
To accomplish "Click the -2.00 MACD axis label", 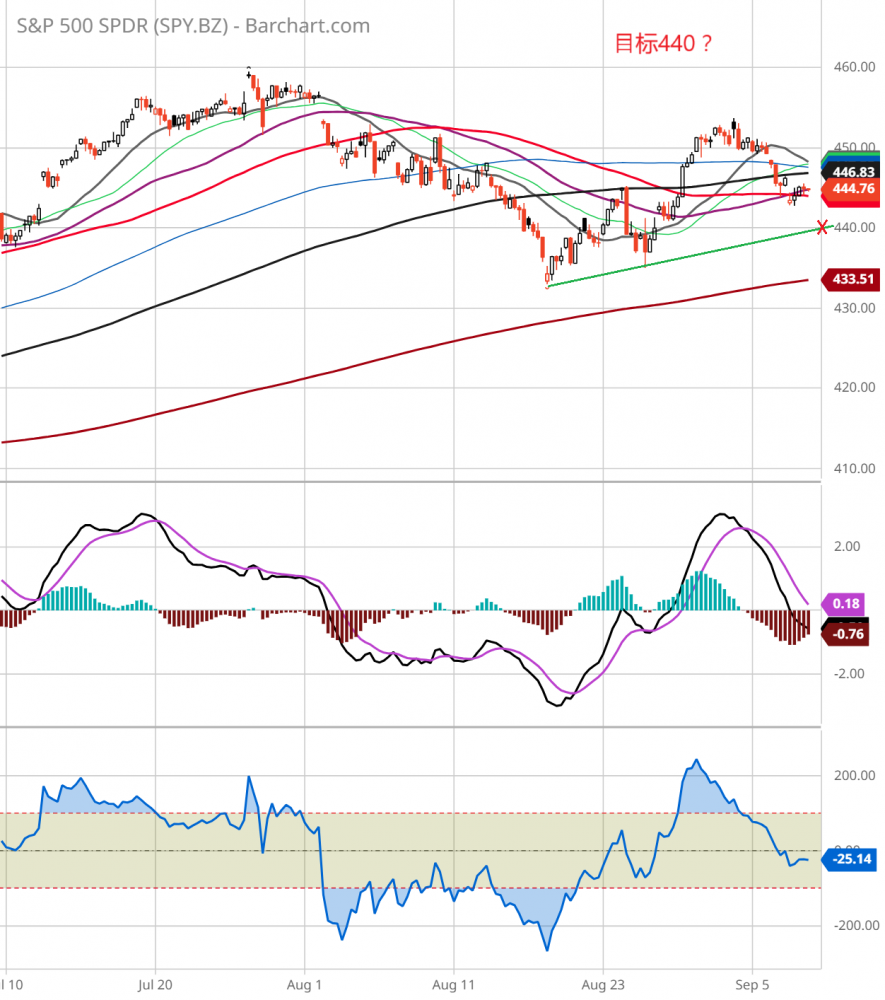I will click(x=849, y=674).
